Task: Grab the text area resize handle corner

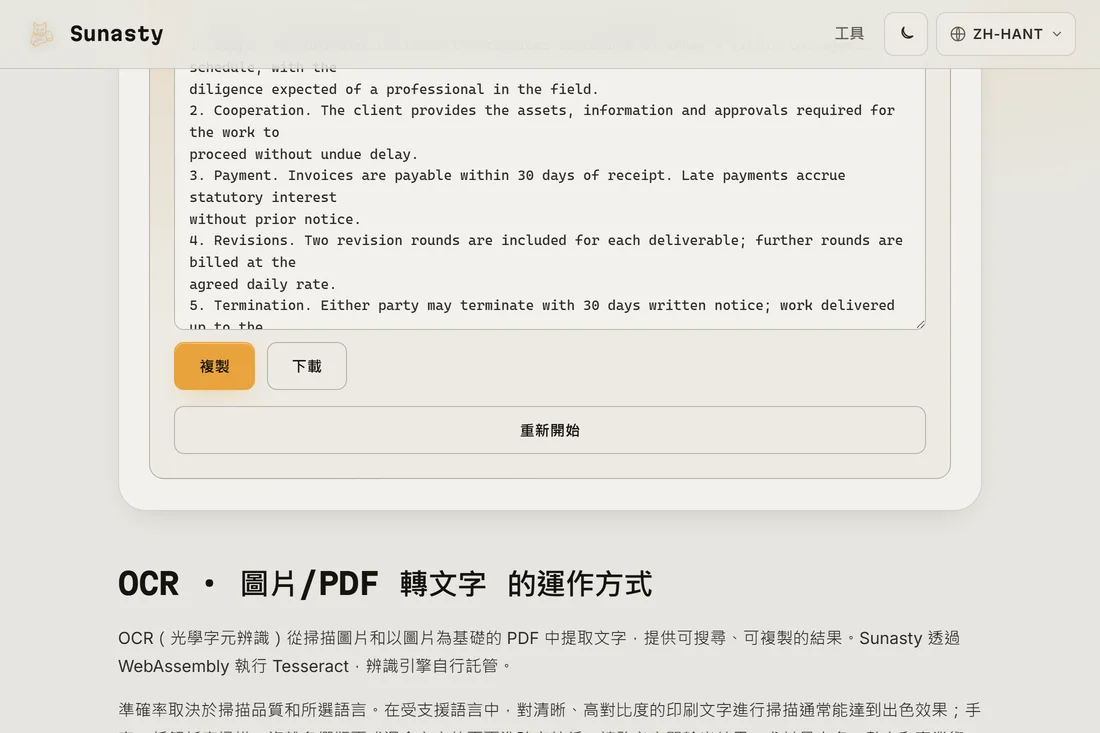Action: click(920, 323)
